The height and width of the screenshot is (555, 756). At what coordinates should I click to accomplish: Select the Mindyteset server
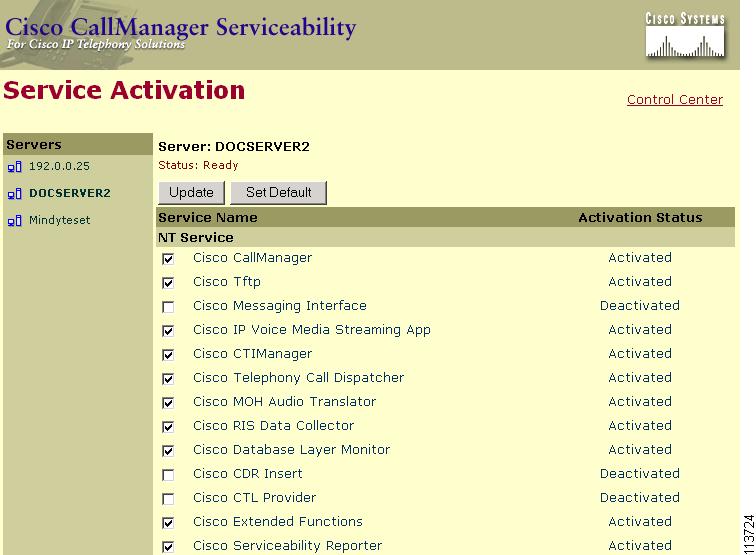pyautogui.click(x=60, y=220)
